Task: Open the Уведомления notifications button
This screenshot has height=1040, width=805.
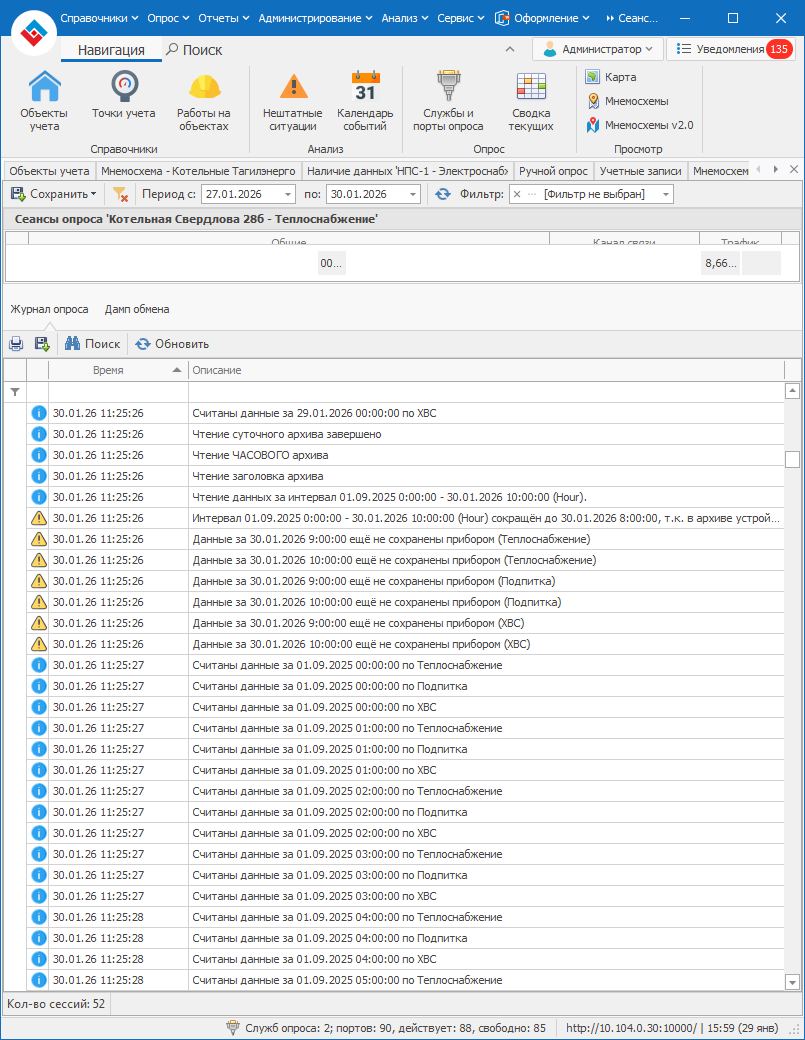Action: point(728,48)
